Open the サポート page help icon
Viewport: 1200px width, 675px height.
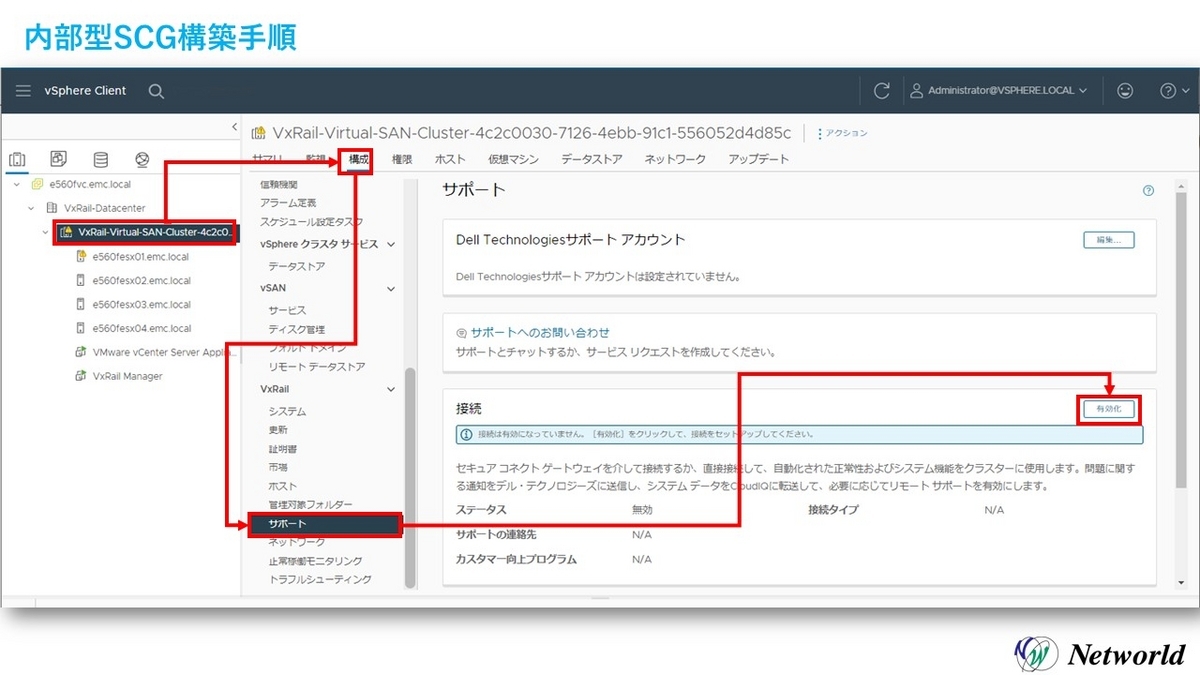(x=1148, y=190)
